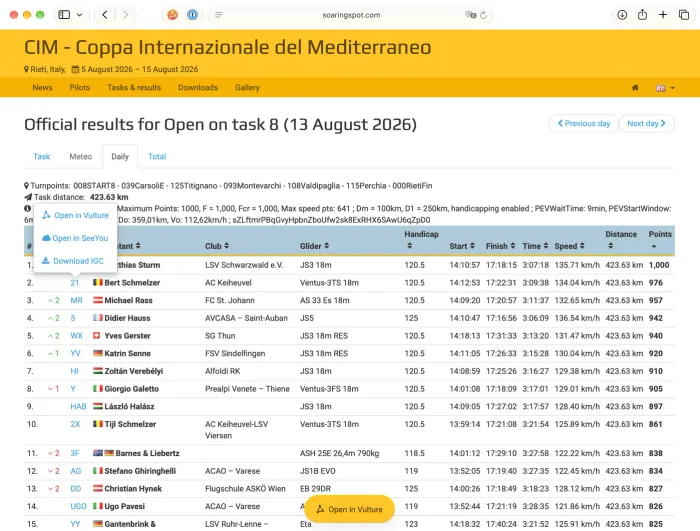Click the 1Password extension icon
Viewport: 700px width, 531px height.
(x=192, y=15)
